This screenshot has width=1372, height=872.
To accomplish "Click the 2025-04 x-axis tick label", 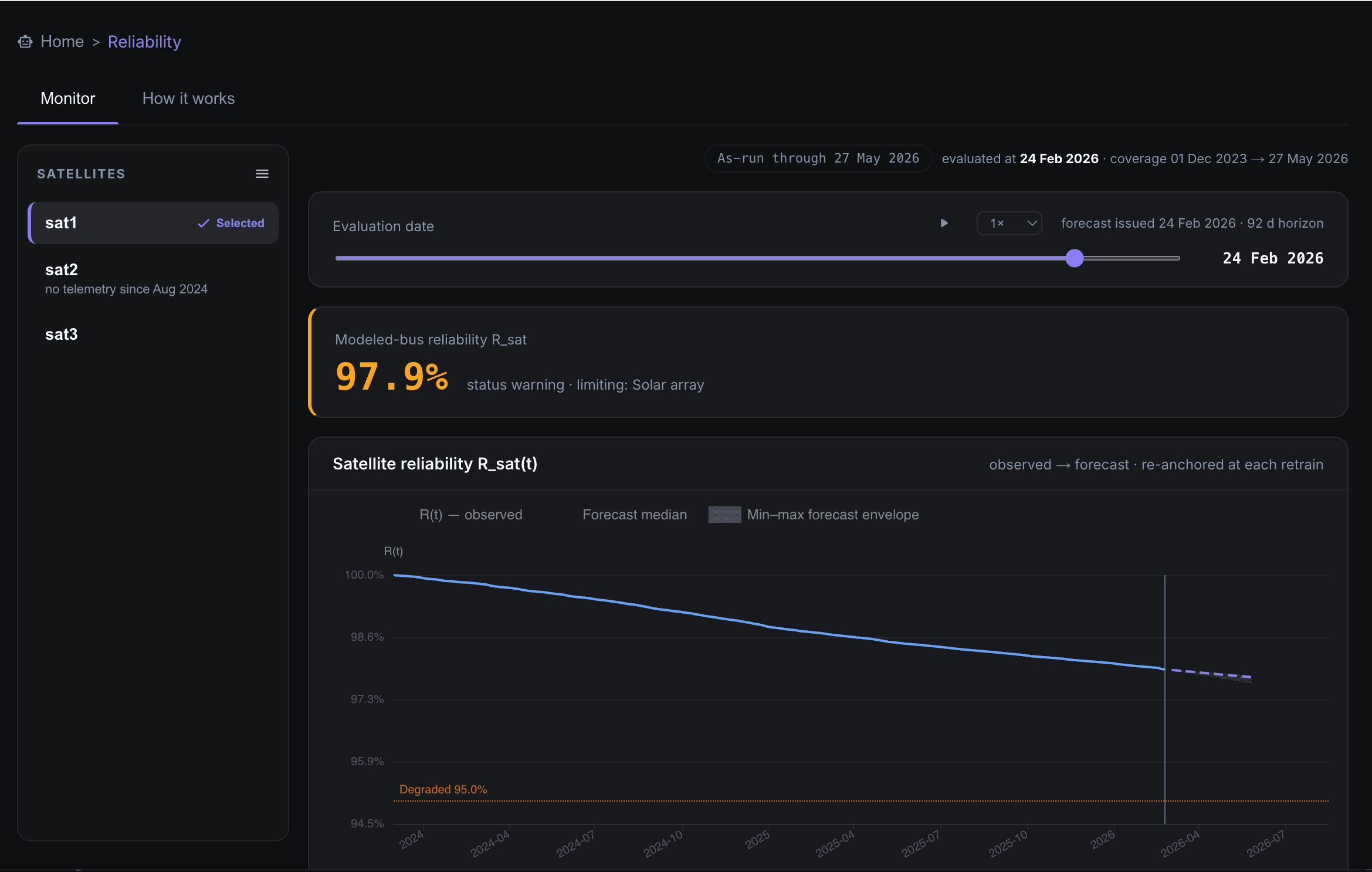I will [835, 843].
